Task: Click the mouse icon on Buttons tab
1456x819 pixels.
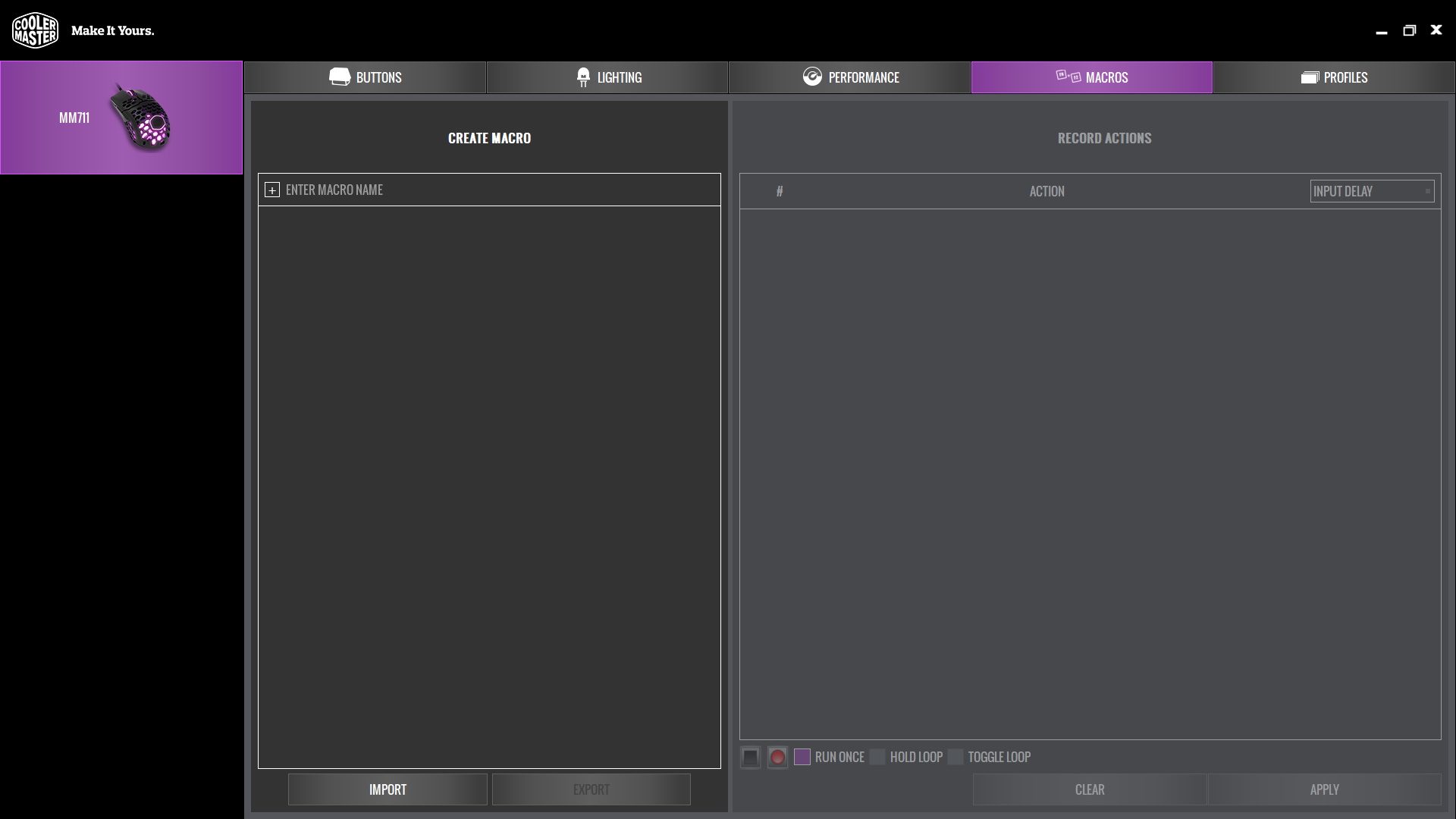Action: point(340,77)
